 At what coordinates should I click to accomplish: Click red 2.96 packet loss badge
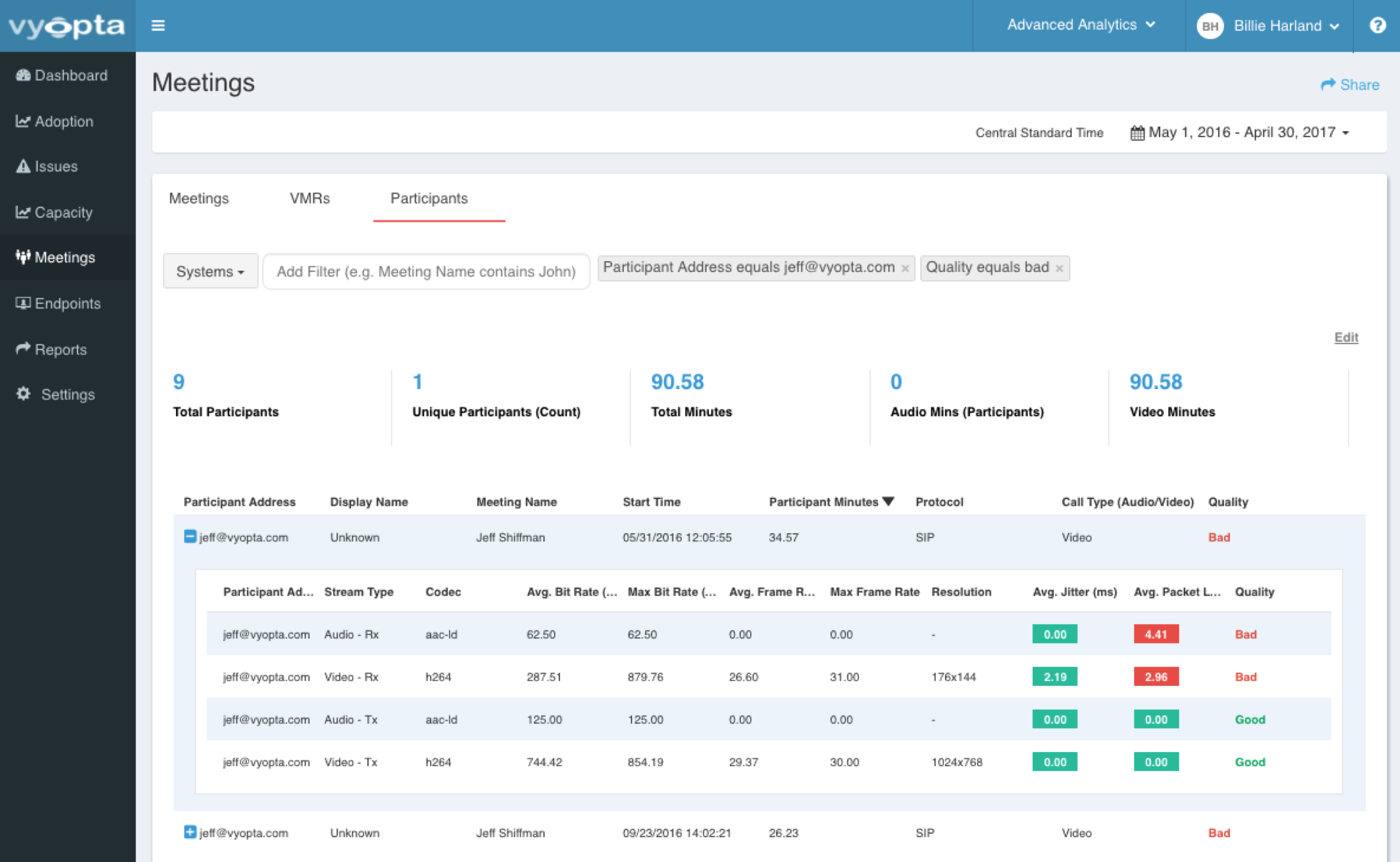pos(1156,676)
